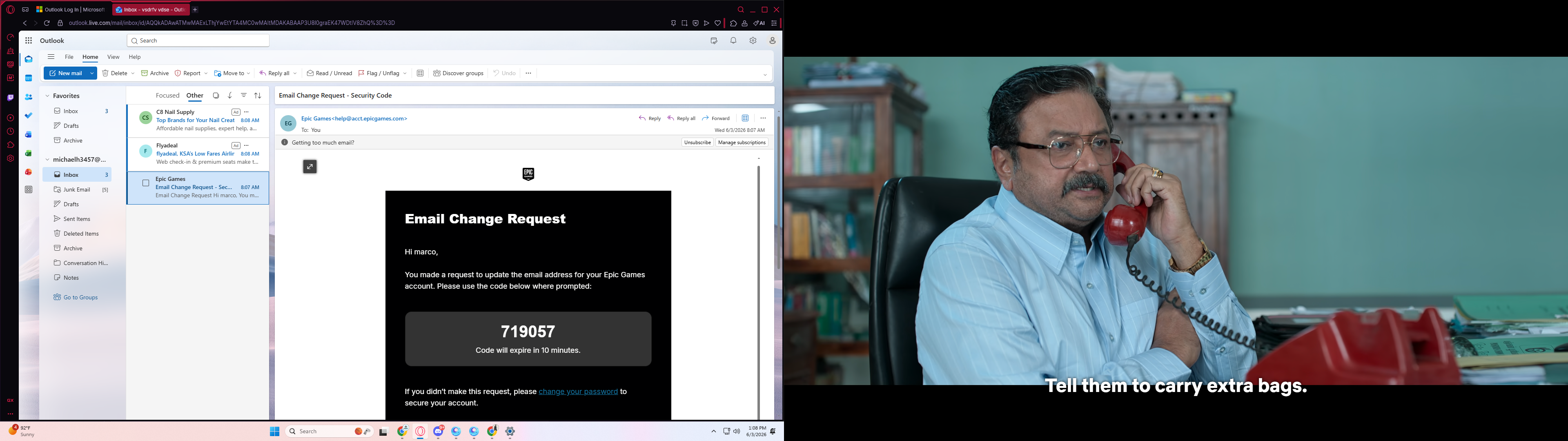Expand the ribbon options chevron

coord(765,75)
